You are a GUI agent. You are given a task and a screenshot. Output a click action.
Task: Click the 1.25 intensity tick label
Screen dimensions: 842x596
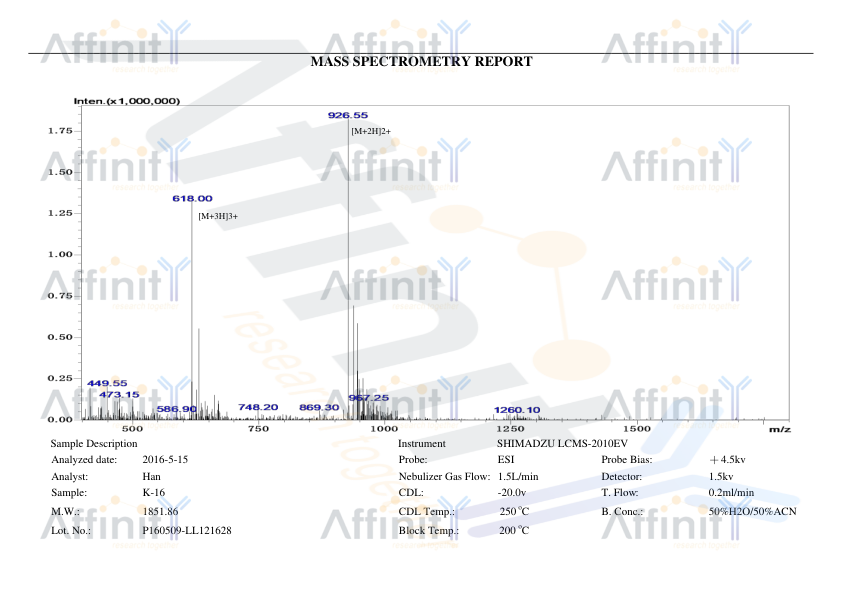click(x=60, y=213)
